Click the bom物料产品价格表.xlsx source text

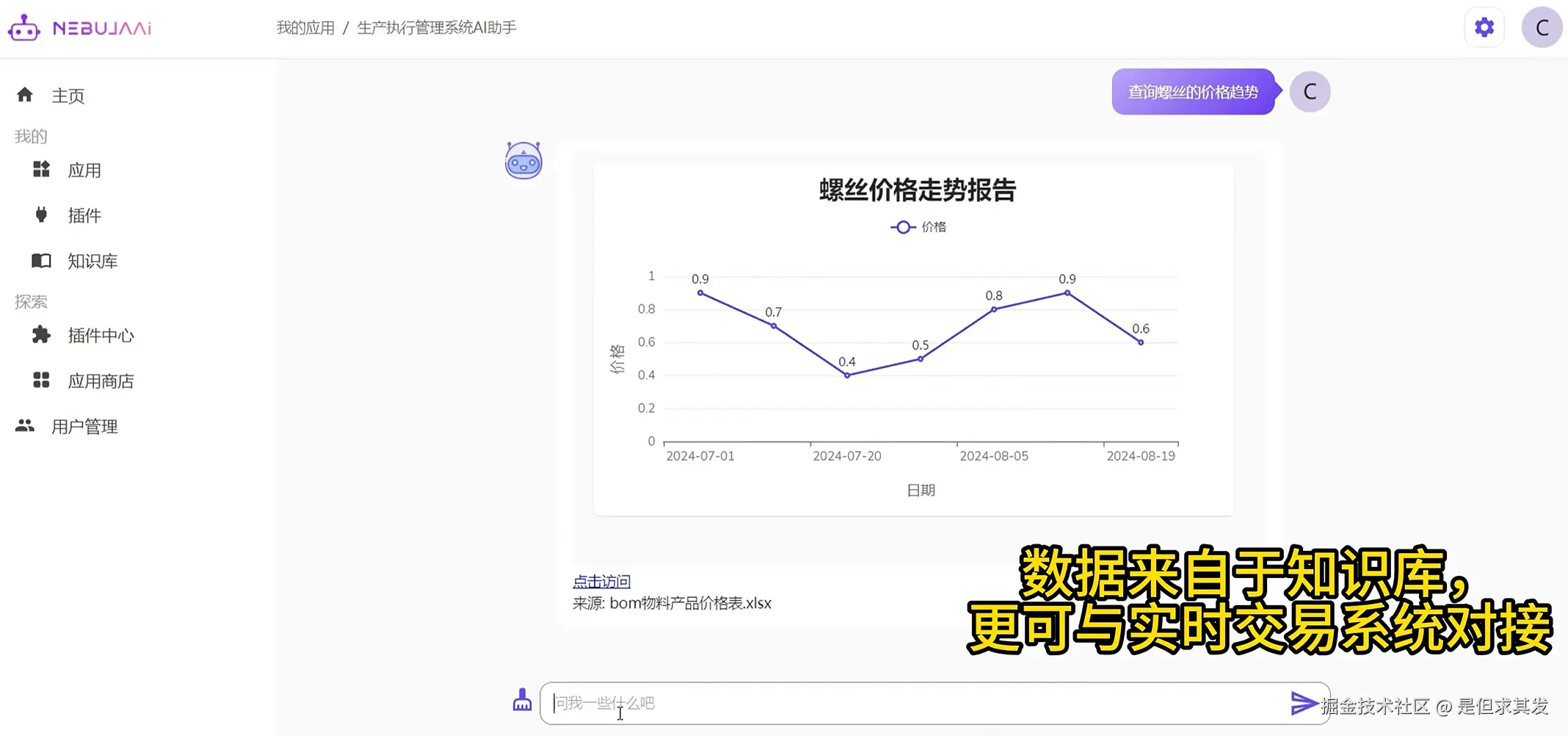pos(672,602)
